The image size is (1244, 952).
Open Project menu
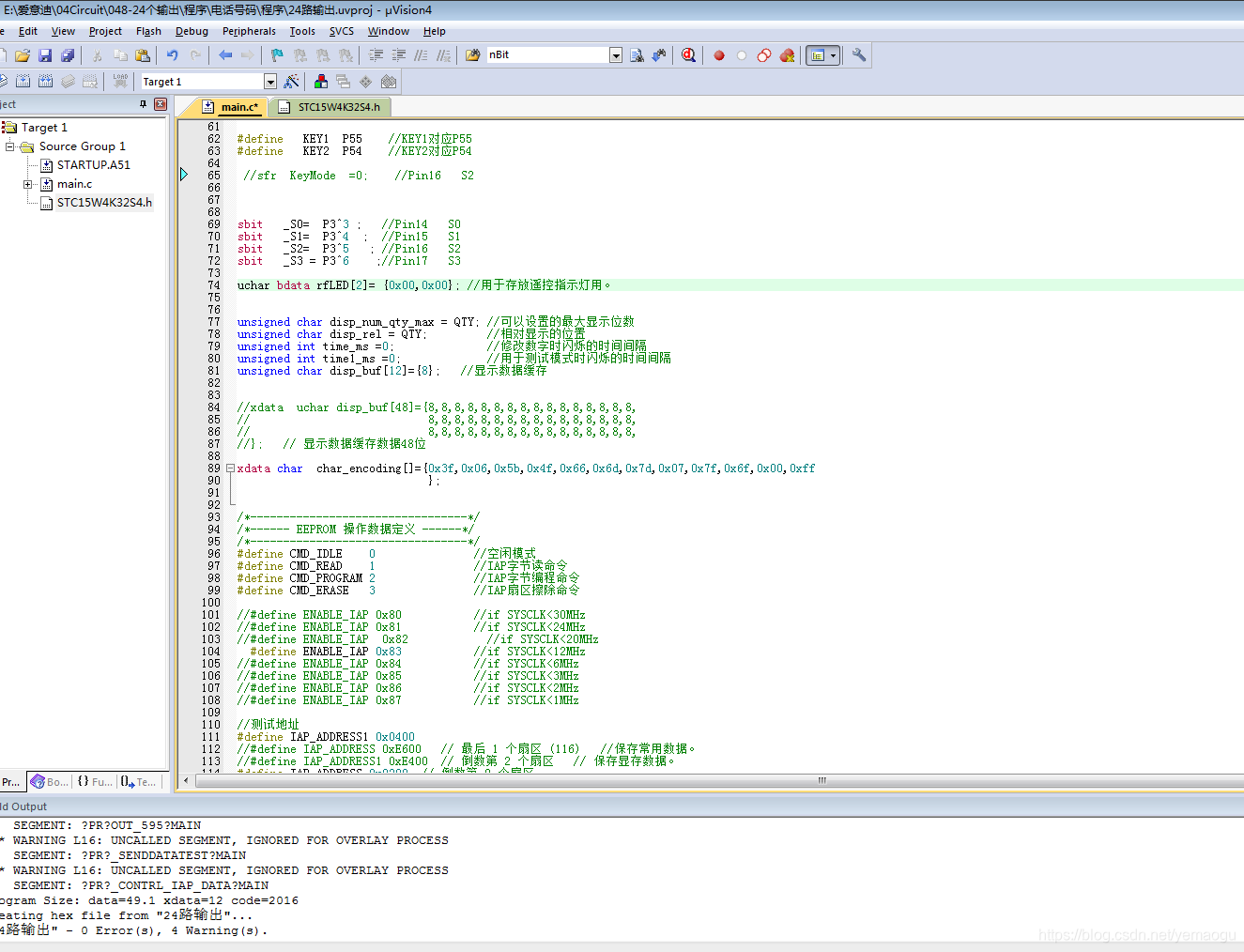click(x=105, y=31)
